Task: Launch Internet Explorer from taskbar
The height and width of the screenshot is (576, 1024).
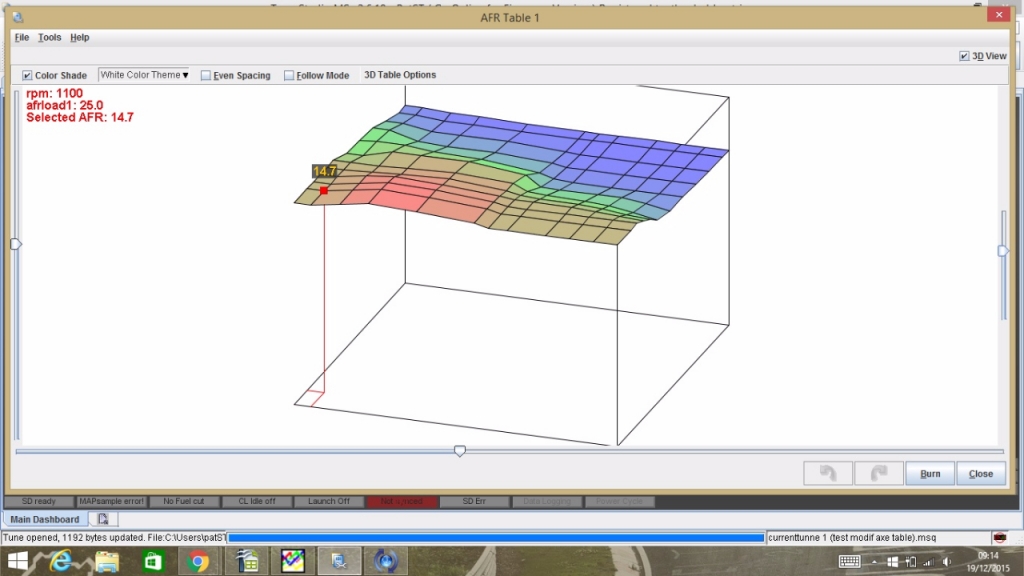Action: click(61, 561)
